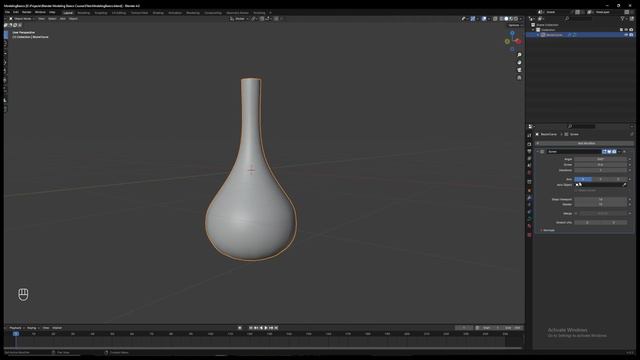Jump to first frame in timeline controls
640x360 pixels.
[x=251, y=328]
